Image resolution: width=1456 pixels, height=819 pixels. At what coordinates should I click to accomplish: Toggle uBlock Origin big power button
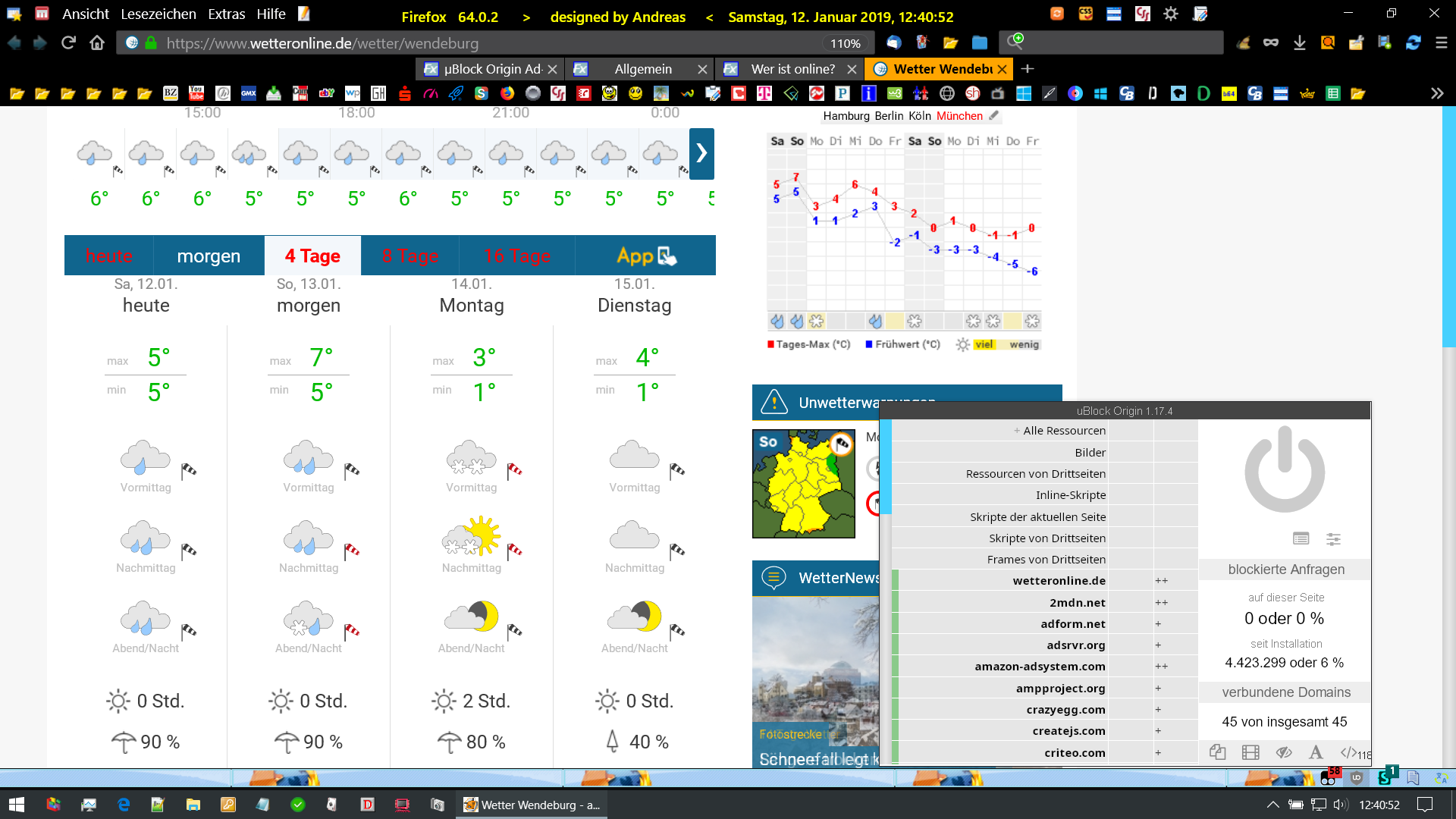point(1285,469)
